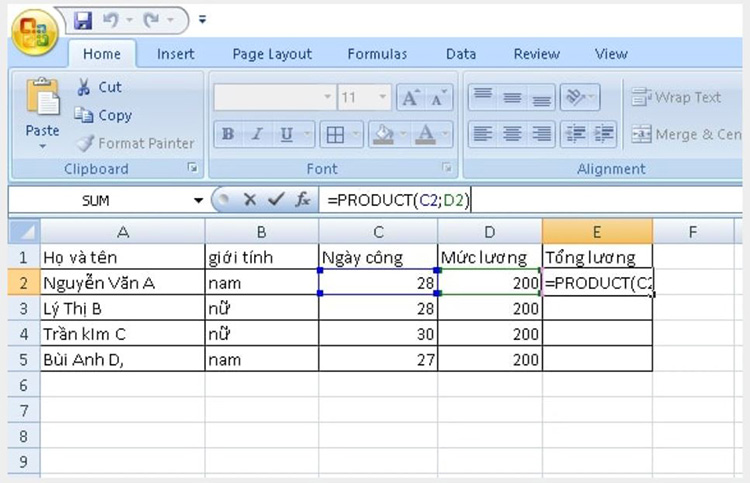Click the Office button orb

click(34, 33)
